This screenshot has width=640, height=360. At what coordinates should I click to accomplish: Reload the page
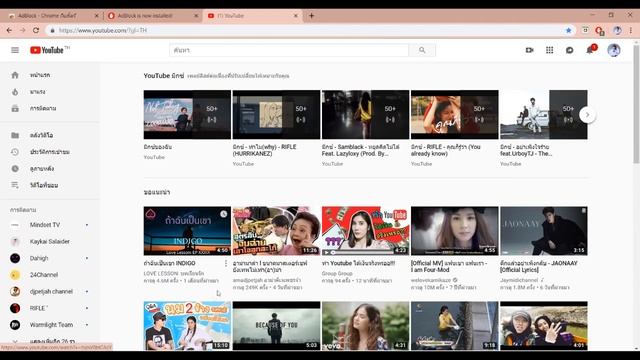pos(36,30)
